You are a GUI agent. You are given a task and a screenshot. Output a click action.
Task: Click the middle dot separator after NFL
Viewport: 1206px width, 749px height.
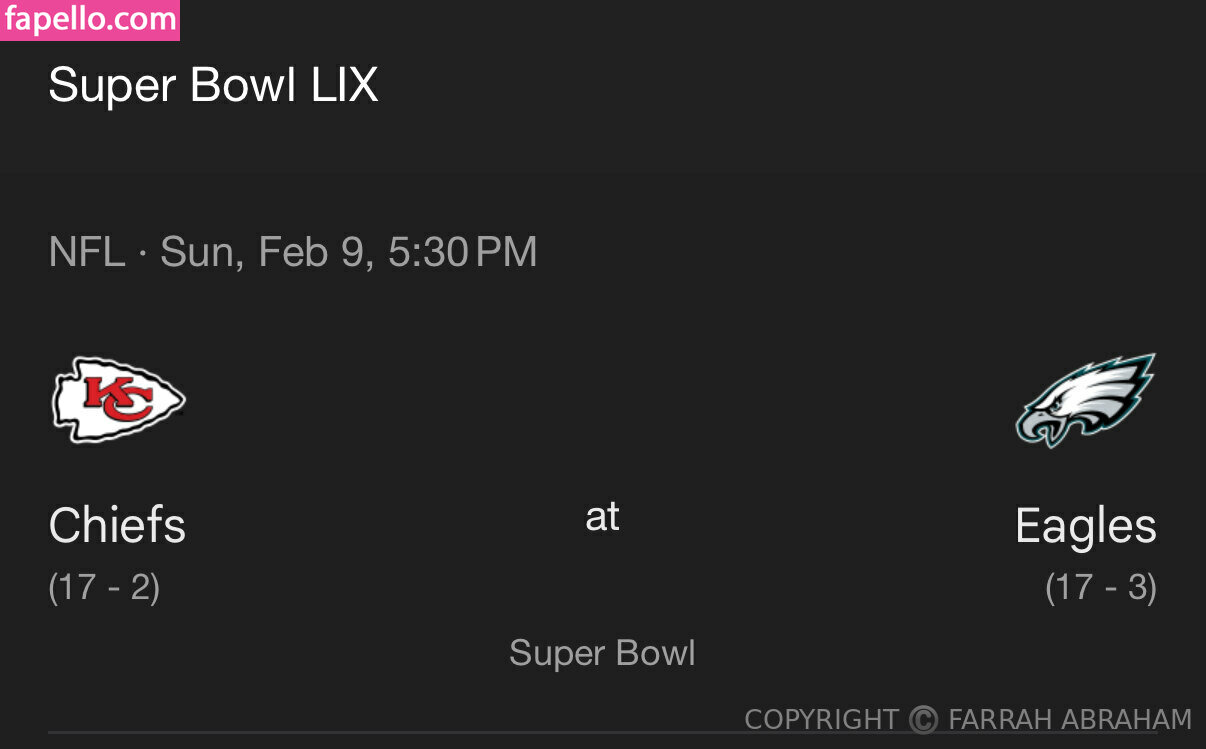142,252
